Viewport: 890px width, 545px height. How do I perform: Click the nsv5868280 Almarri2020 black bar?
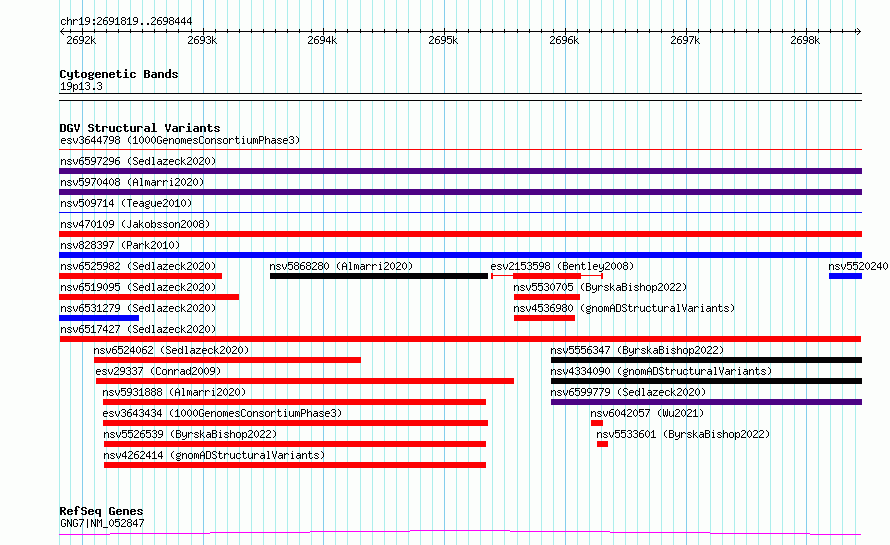pyautogui.click(x=379, y=276)
